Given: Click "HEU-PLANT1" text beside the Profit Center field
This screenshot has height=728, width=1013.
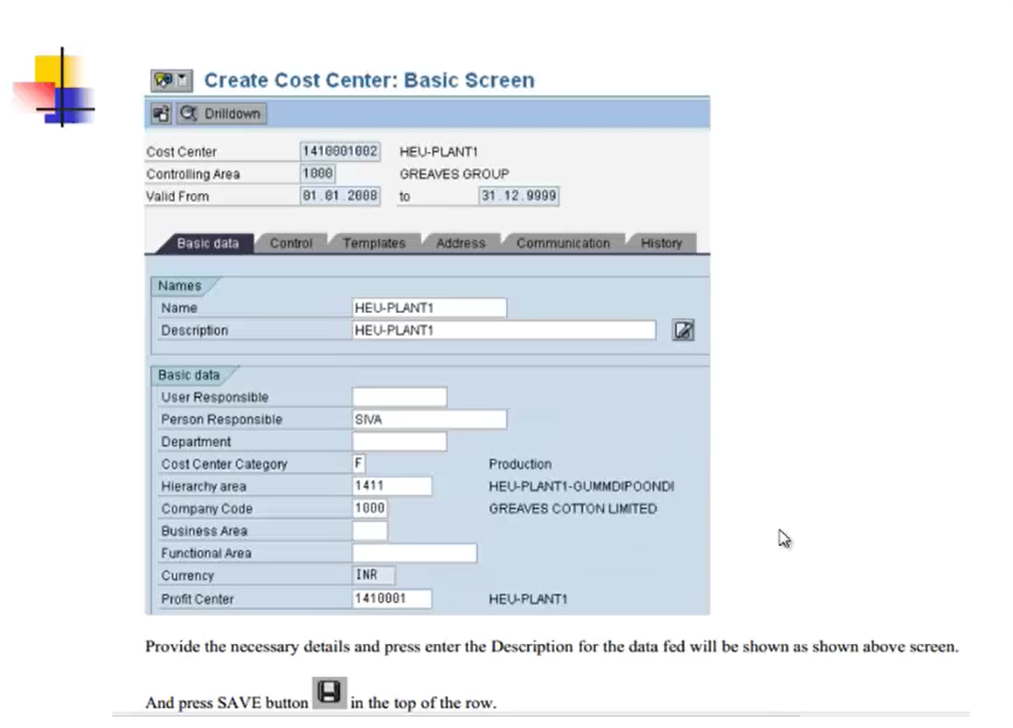Looking at the screenshot, I should [x=528, y=599].
